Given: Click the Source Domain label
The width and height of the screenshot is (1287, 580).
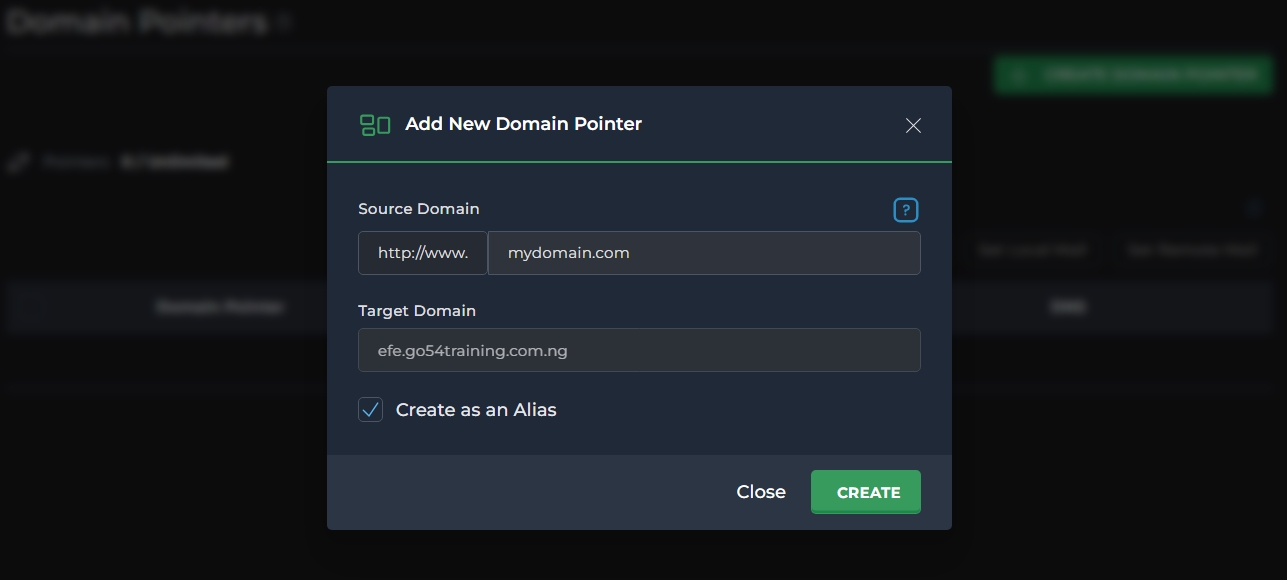Looking at the screenshot, I should coord(419,209).
